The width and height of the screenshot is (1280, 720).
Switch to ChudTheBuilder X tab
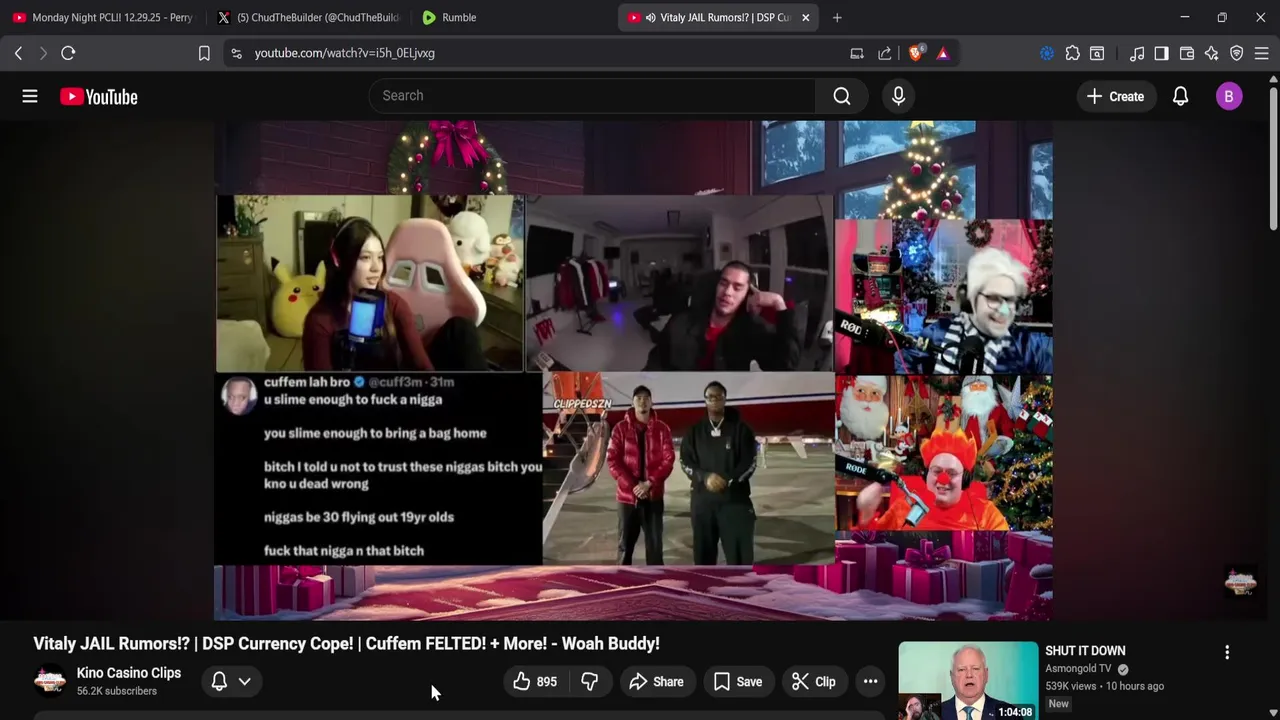[308, 17]
